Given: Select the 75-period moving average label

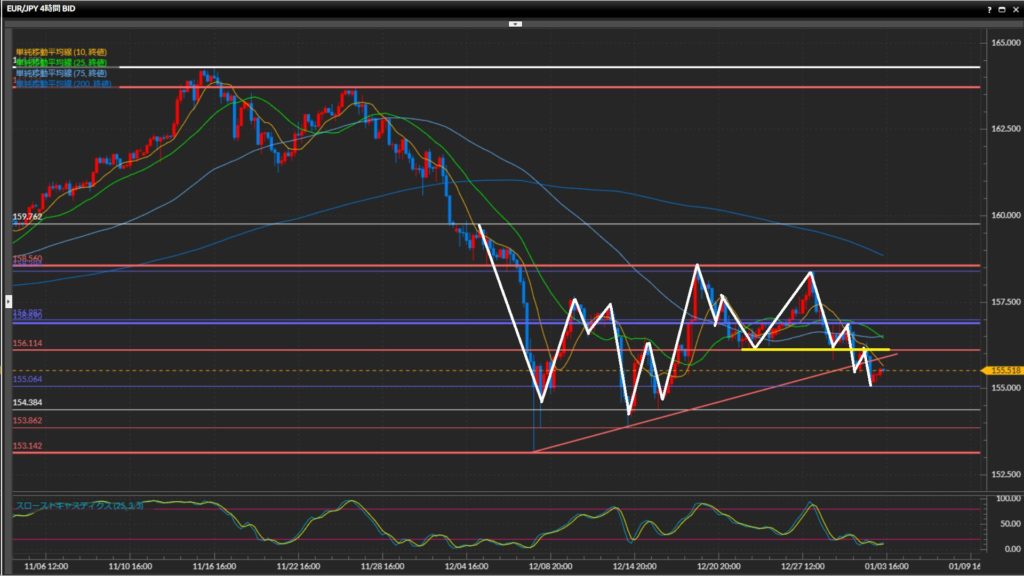Looking at the screenshot, I should (x=60, y=73).
